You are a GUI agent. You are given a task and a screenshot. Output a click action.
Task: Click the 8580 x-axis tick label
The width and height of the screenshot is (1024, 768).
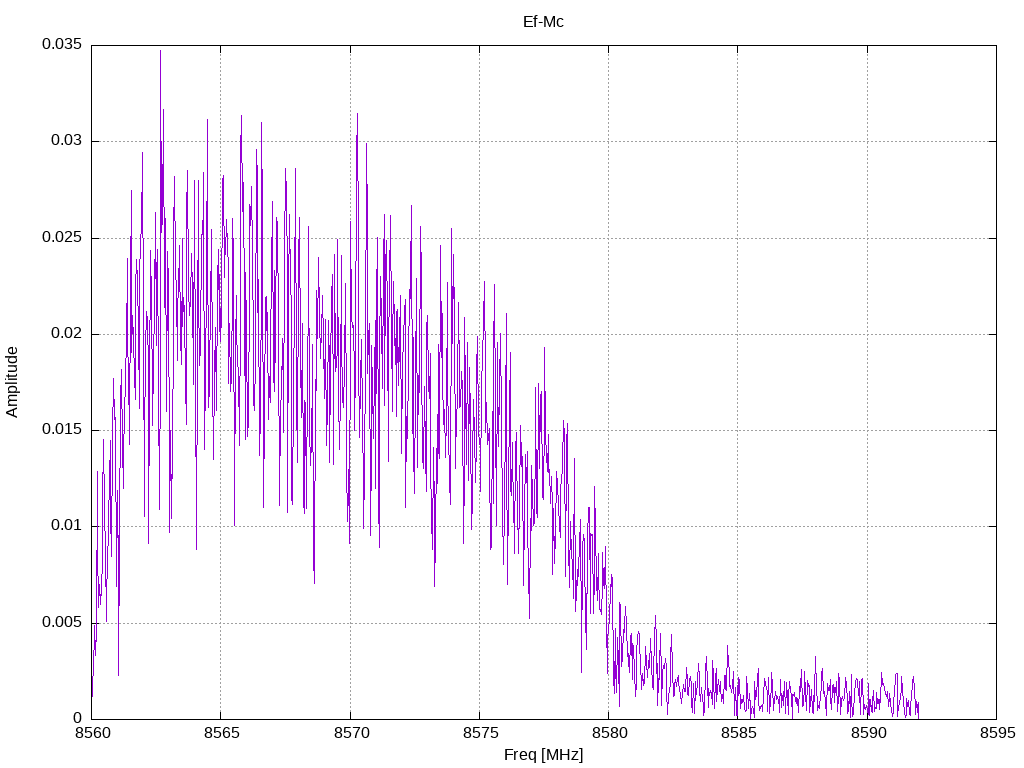[609, 733]
